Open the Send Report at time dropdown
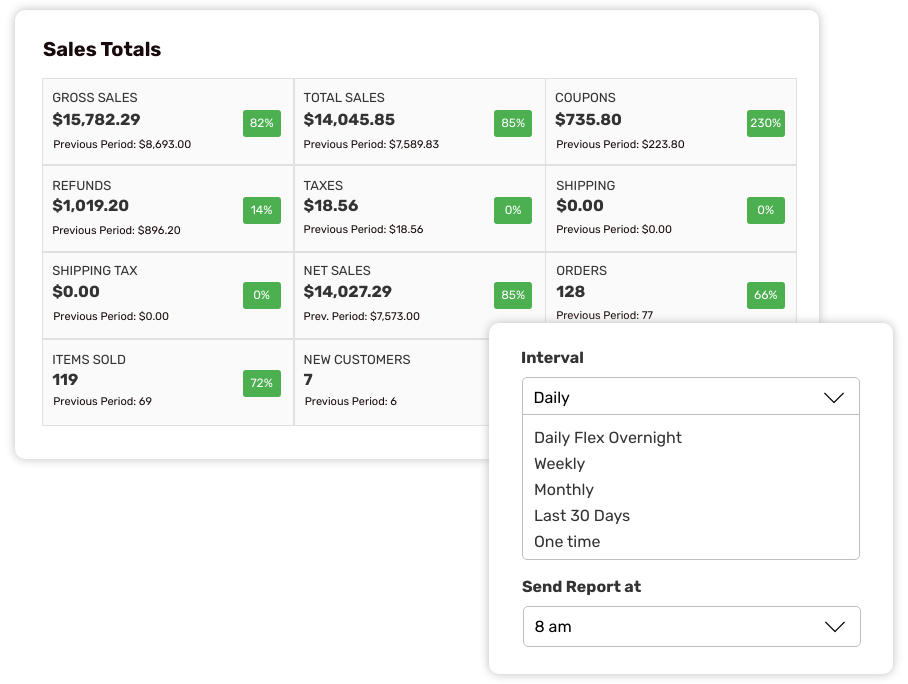 (691, 626)
